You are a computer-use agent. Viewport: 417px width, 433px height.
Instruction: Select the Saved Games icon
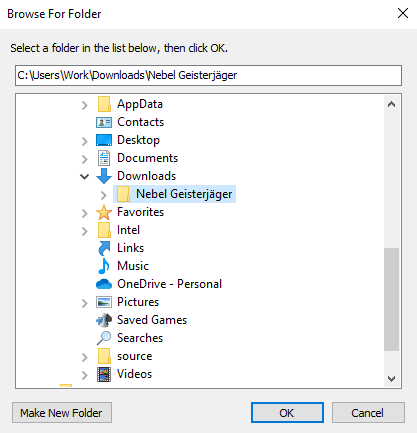[x=104, y=320]
